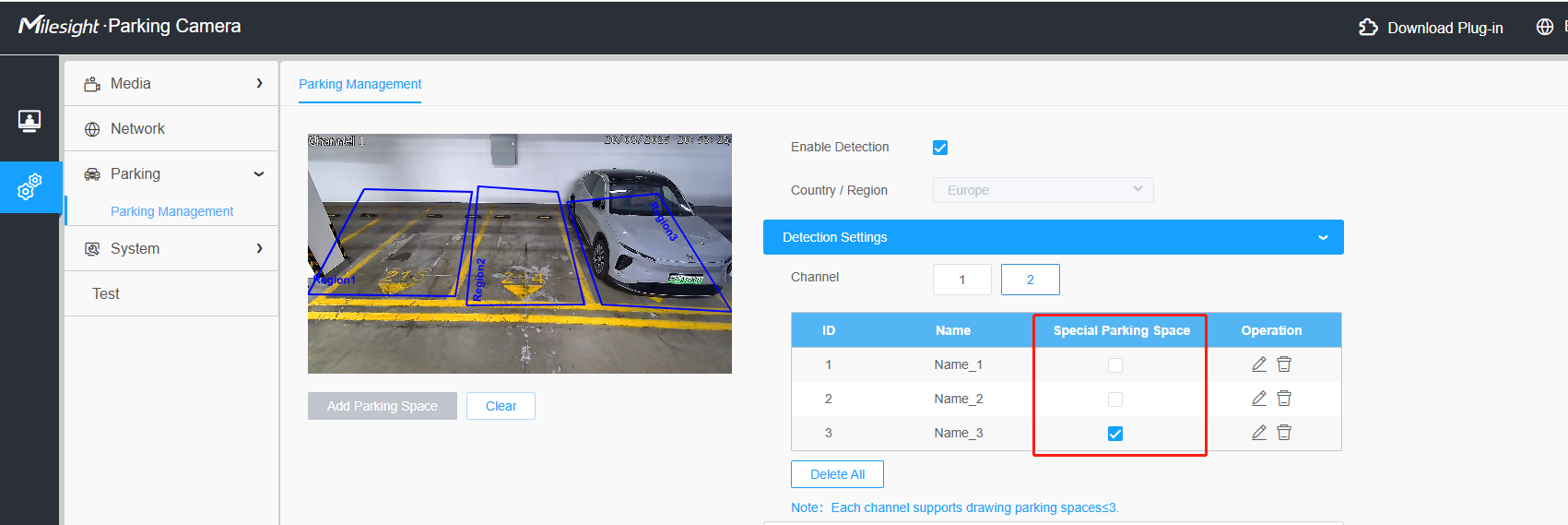Click the note about parking spaces limit
This screenshot has height=525, width=1568.
click(955, 507)
